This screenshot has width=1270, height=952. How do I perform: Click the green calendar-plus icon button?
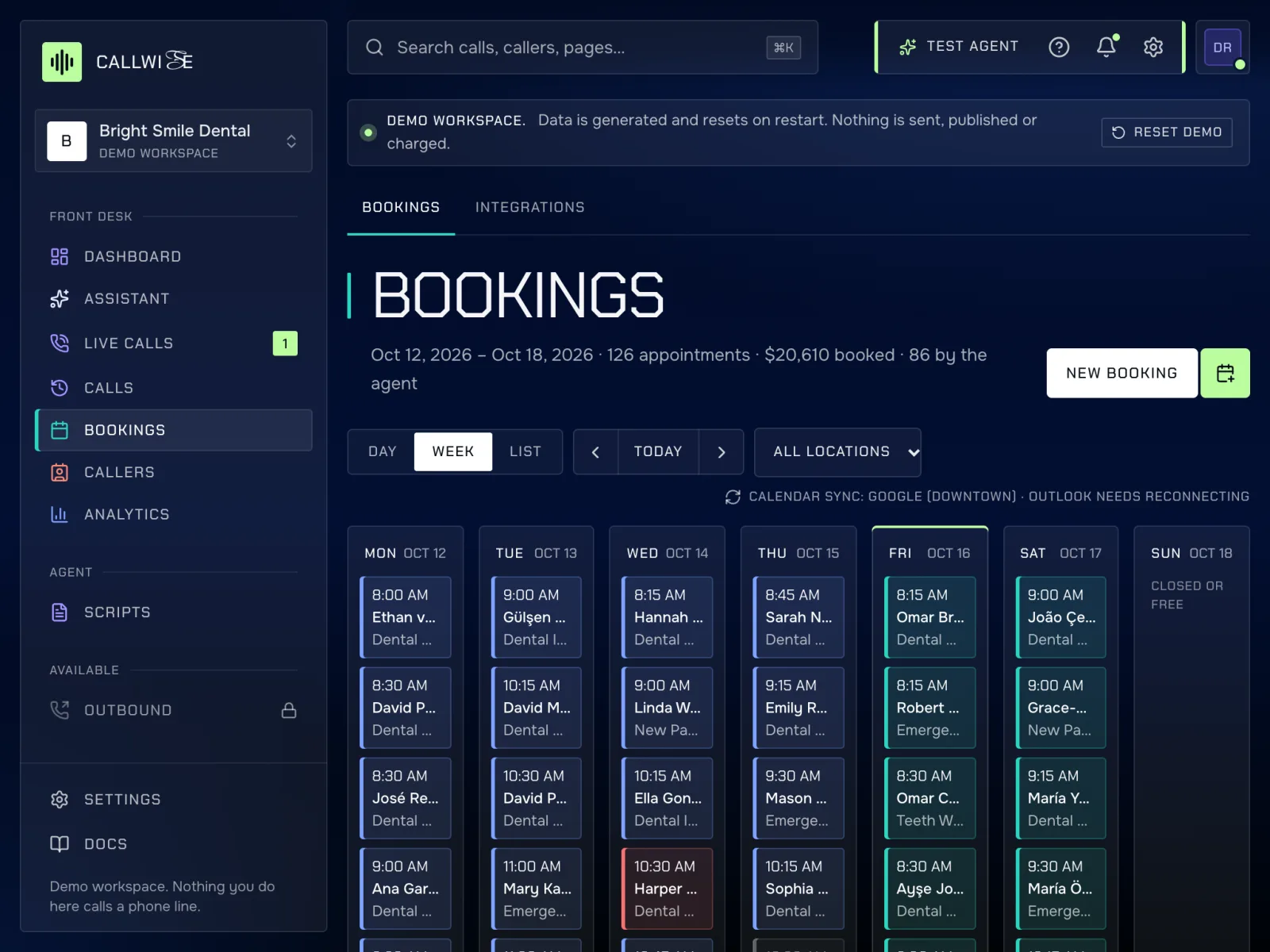1225,373
